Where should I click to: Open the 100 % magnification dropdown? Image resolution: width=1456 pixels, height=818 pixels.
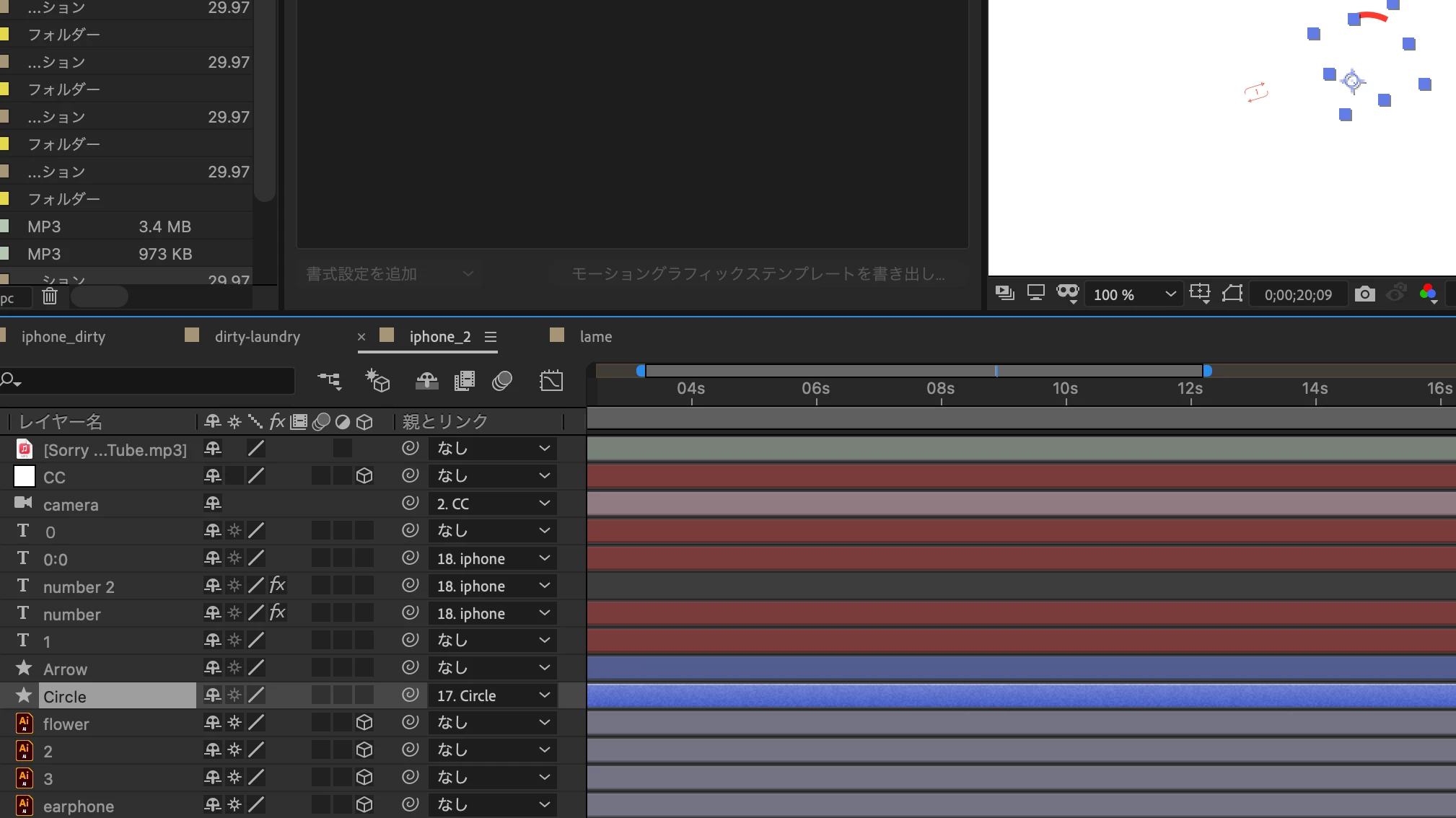(x=1133, y=294)
